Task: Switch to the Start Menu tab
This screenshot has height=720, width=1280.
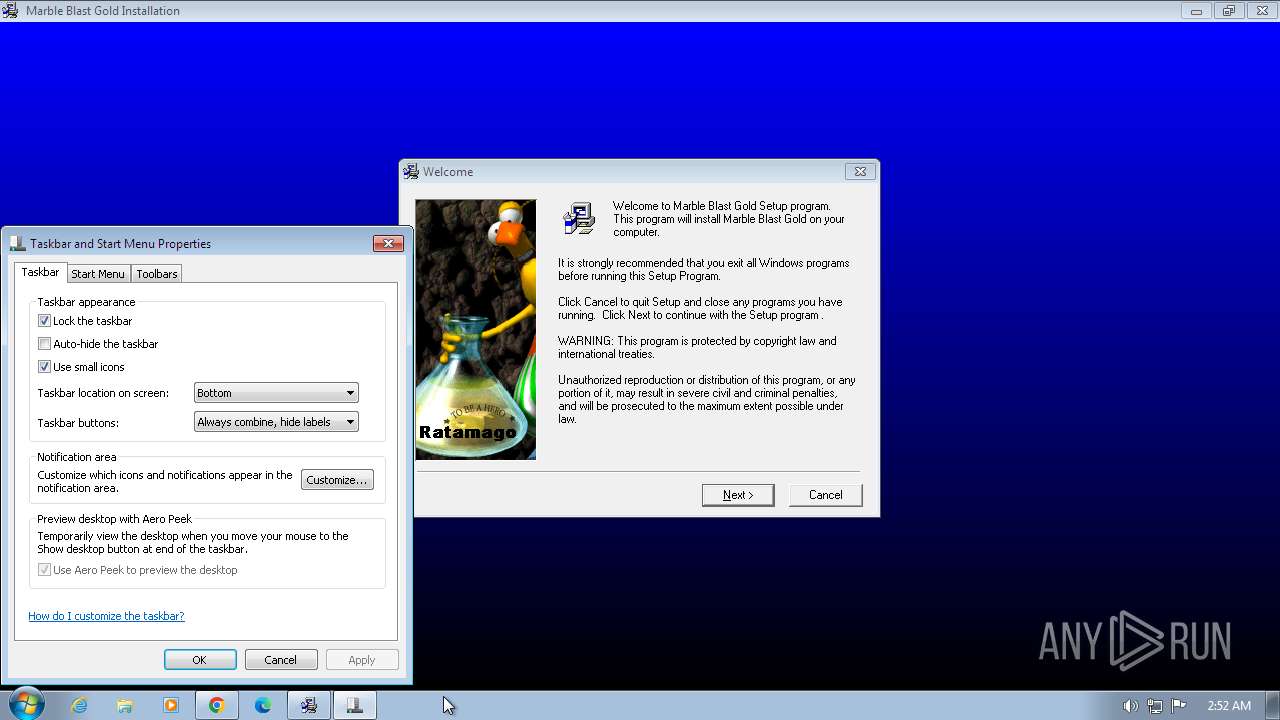Action: (98, 274)
